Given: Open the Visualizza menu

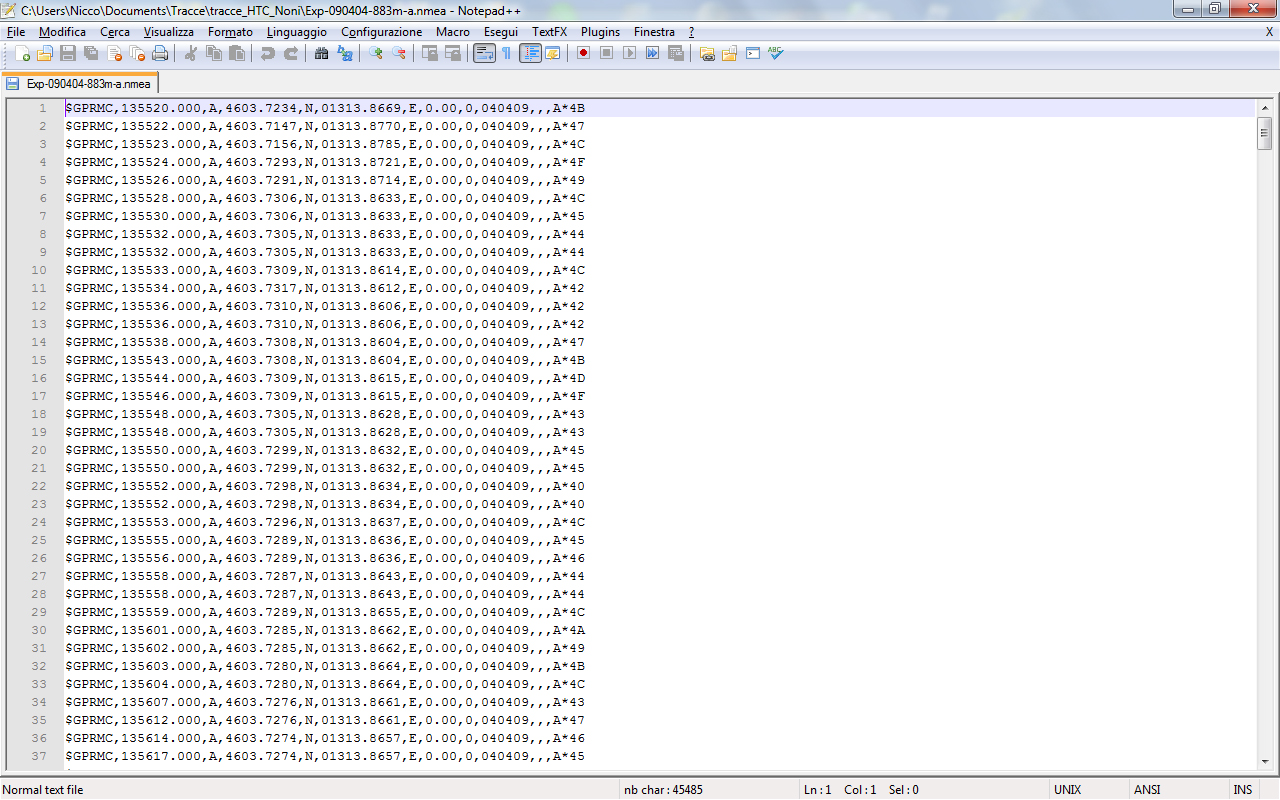Looking at the screenshot, I should click(x=169, y=32).
